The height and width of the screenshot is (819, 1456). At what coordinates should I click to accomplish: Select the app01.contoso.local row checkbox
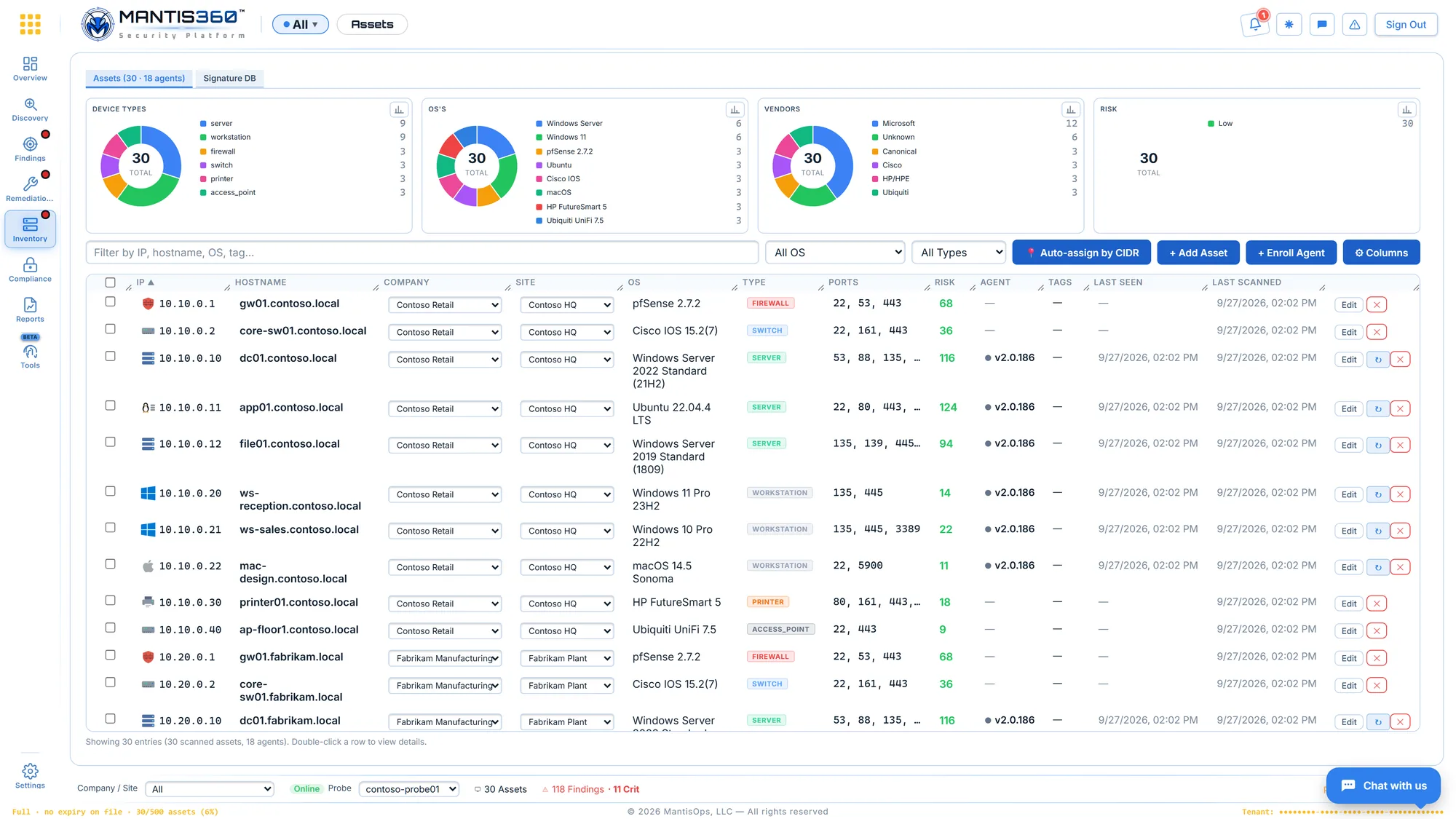coord(111,405)
